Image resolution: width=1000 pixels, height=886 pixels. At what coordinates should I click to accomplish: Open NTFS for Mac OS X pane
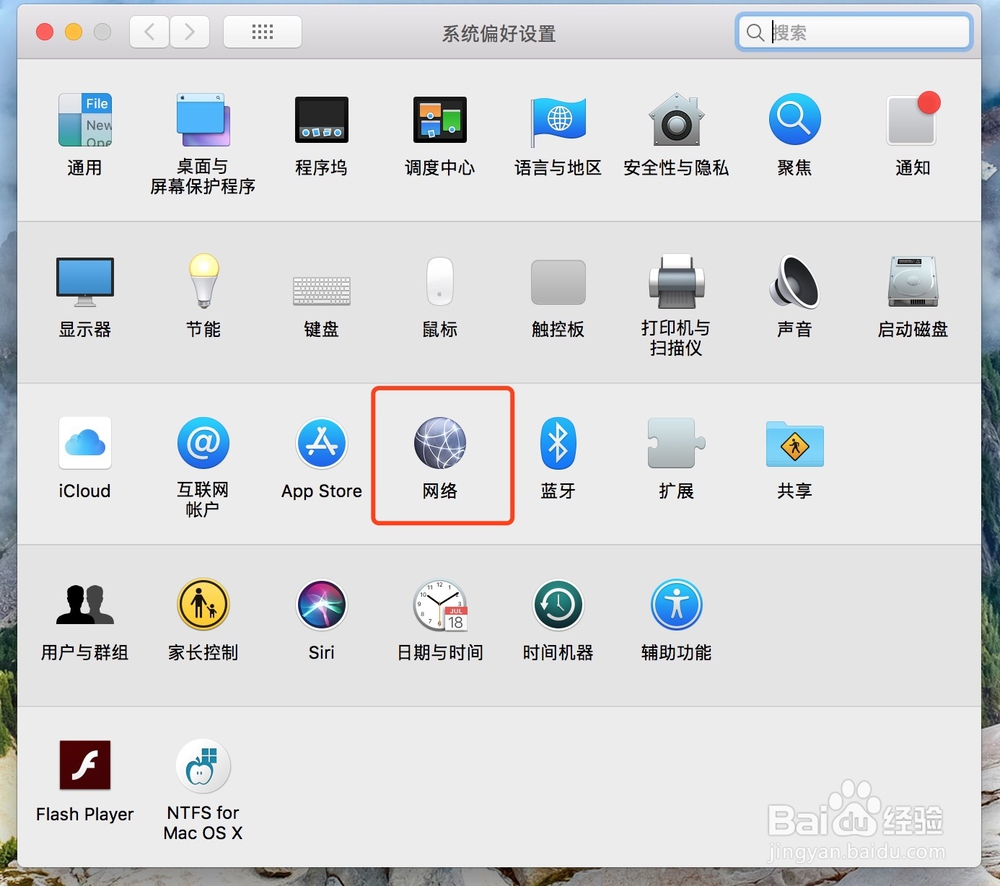203,765
